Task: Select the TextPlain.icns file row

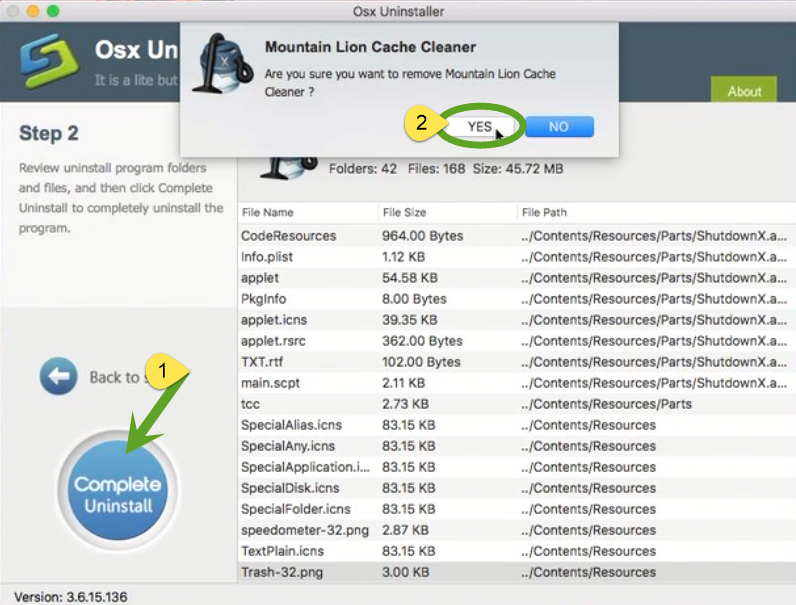Action: pos(516,551)
